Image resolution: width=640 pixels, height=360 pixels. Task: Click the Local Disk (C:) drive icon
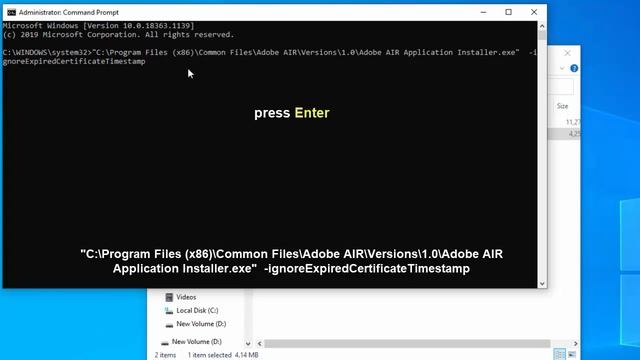169,311
